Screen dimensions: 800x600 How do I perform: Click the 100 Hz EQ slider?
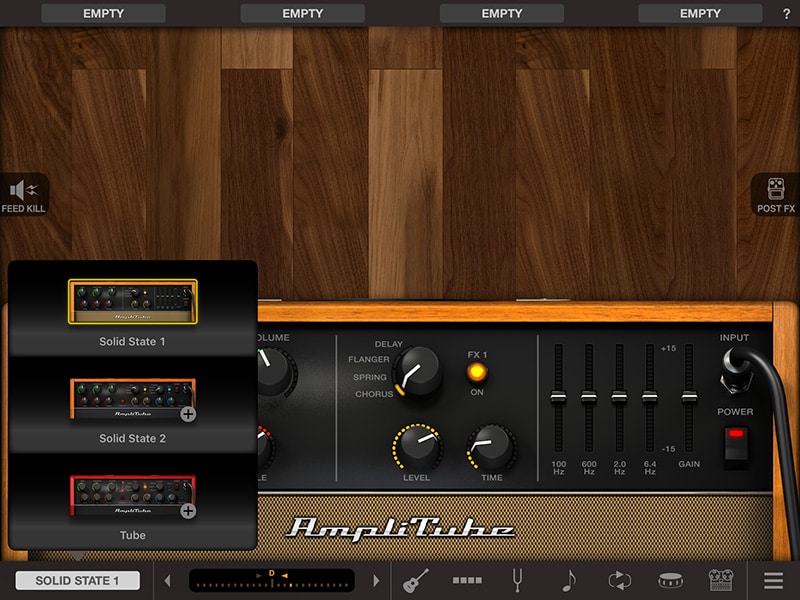point(558,397)
